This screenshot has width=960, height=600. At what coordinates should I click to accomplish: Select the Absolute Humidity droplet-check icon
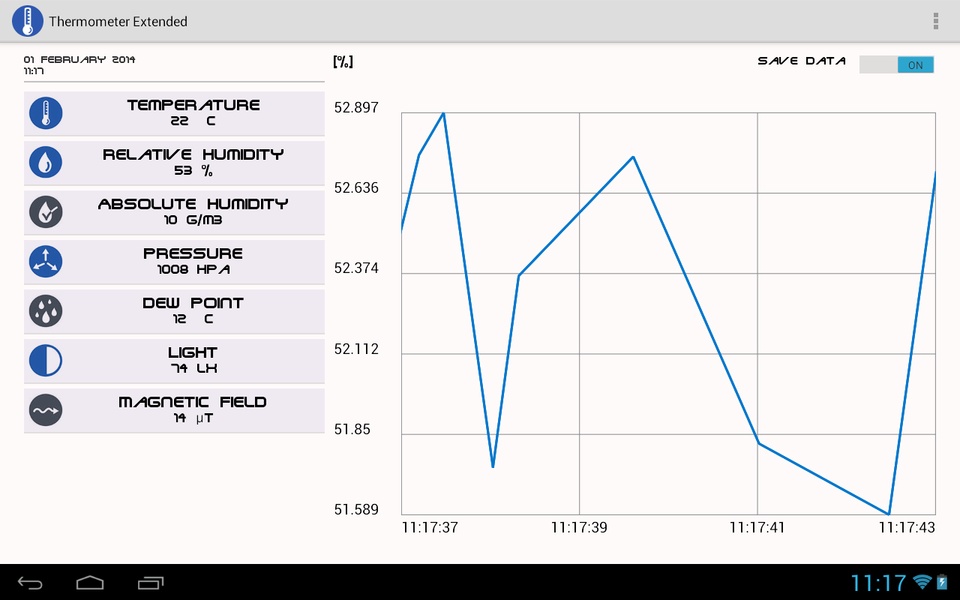click(46, 212)
